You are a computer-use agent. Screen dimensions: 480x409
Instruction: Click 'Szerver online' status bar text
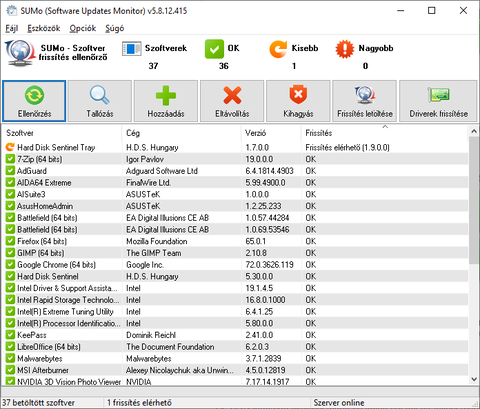coord(339,403)
